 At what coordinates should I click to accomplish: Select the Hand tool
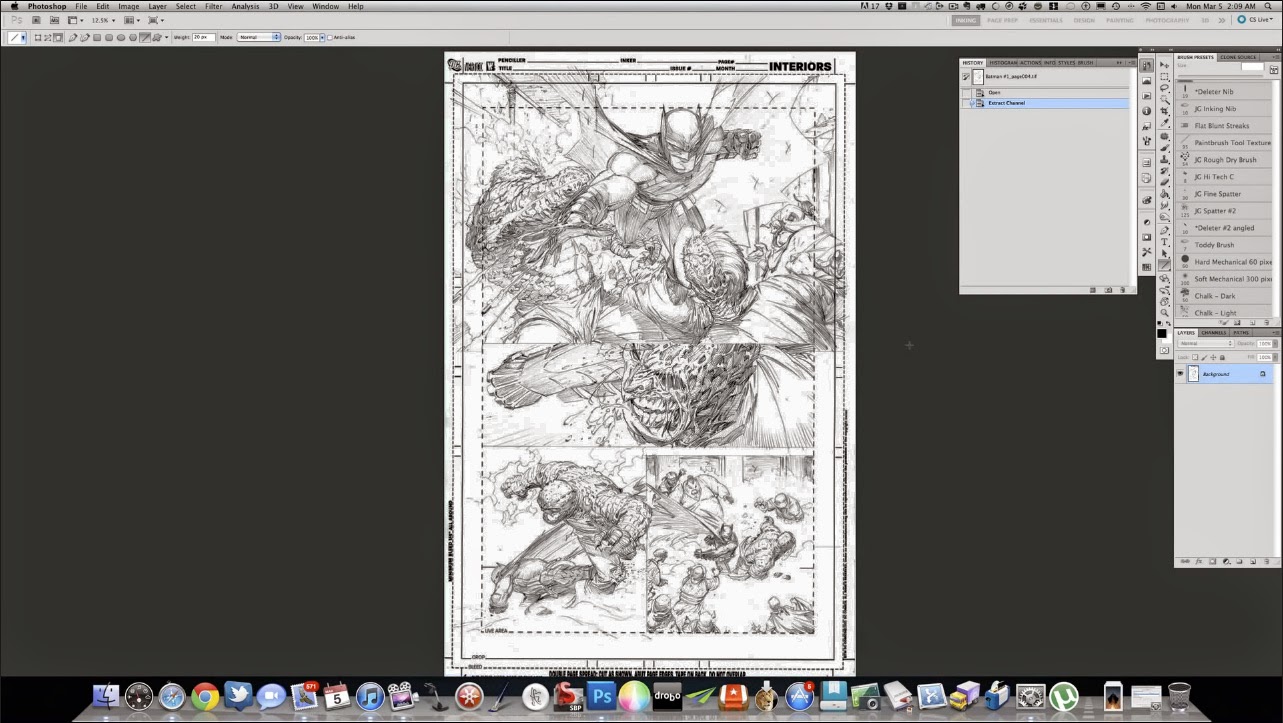[1165, 301]
